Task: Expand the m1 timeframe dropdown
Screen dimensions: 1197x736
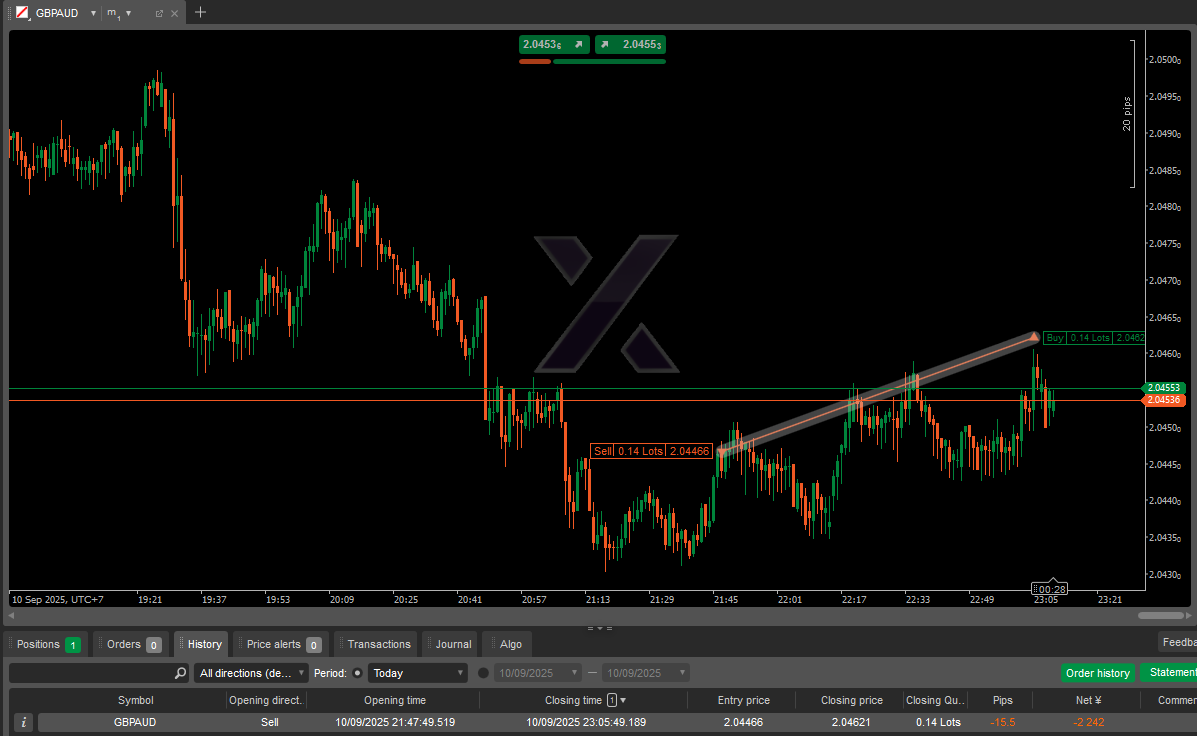Action: pos(128,13)
